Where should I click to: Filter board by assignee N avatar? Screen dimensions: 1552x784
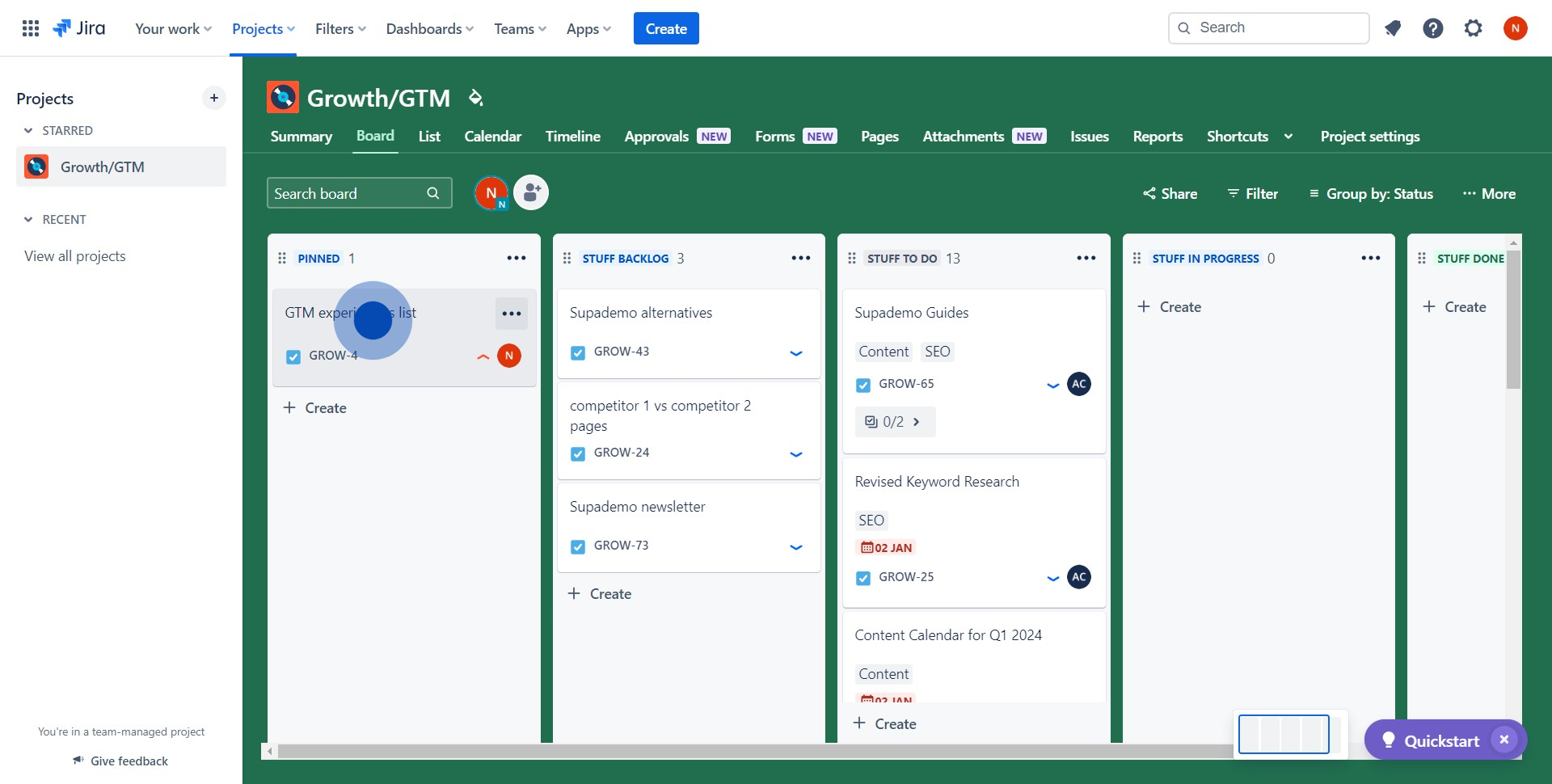click(491, 192)
